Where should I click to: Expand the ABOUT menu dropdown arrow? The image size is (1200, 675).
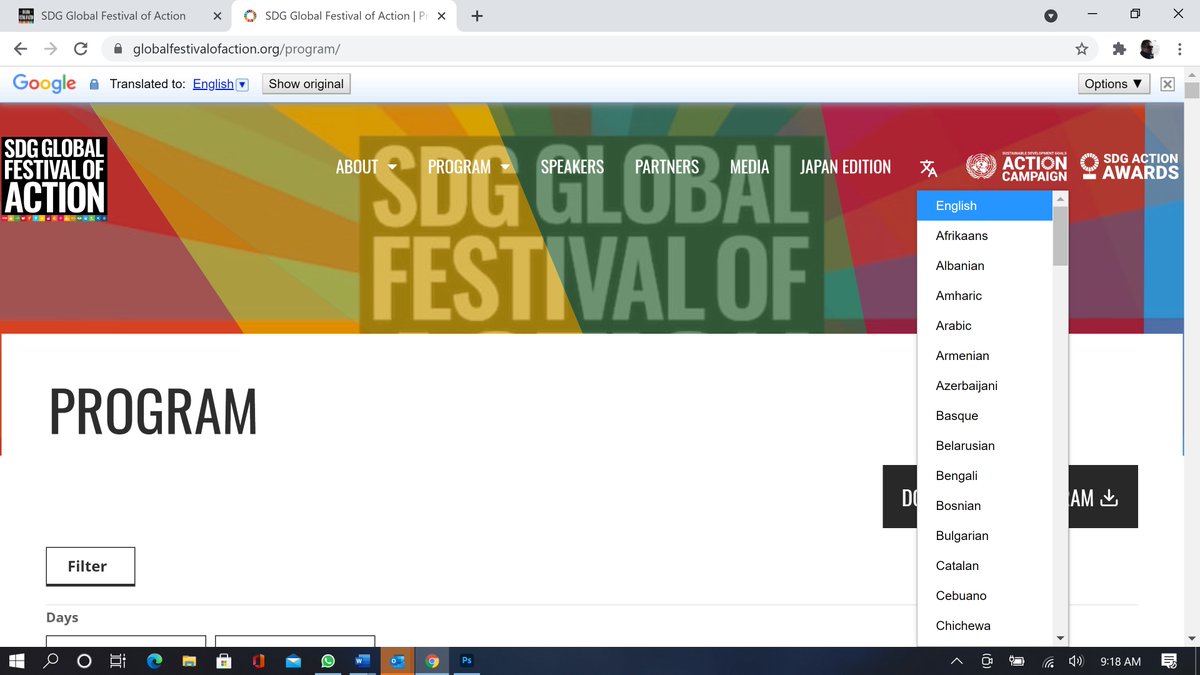(392, 168)
